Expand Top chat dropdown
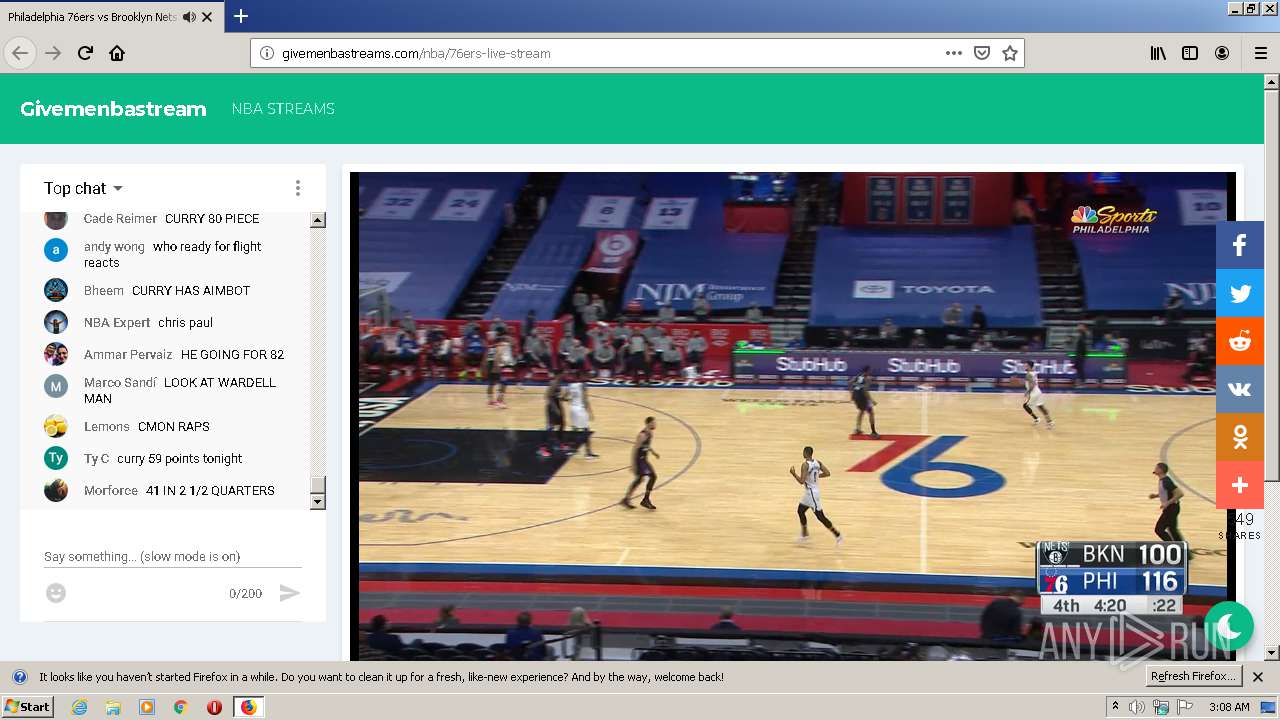The width and height of the screenshot is (1280, 720). [x=84, y=188]
